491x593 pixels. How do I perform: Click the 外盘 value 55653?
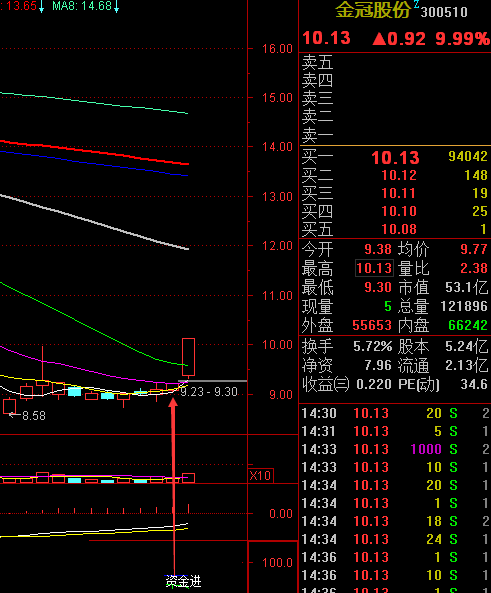[x=372, y=325]
